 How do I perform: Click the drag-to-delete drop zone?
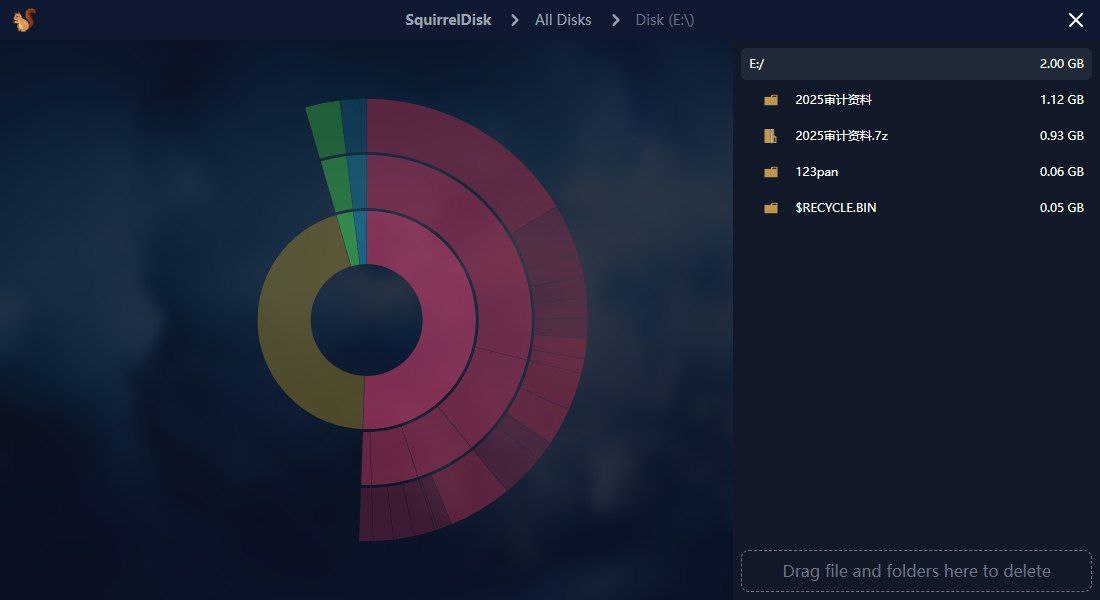pos(915,571)
